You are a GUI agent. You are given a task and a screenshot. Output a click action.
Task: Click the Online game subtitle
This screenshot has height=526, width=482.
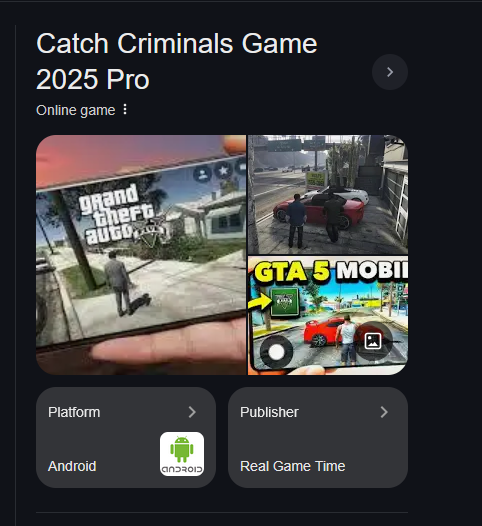tap(75, 110)
